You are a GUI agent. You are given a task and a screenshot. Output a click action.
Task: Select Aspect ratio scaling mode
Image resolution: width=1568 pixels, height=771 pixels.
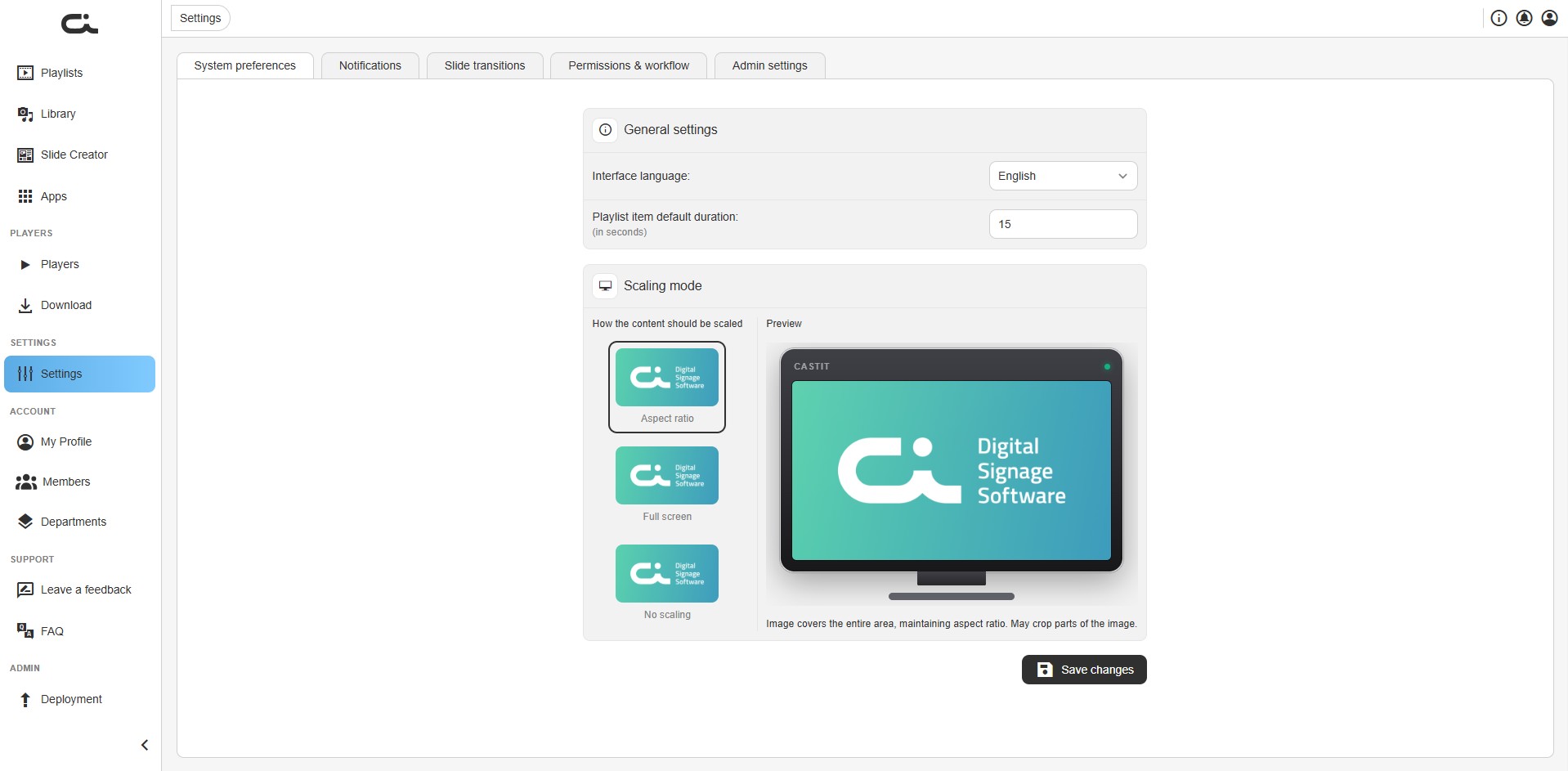click(667, 387)
